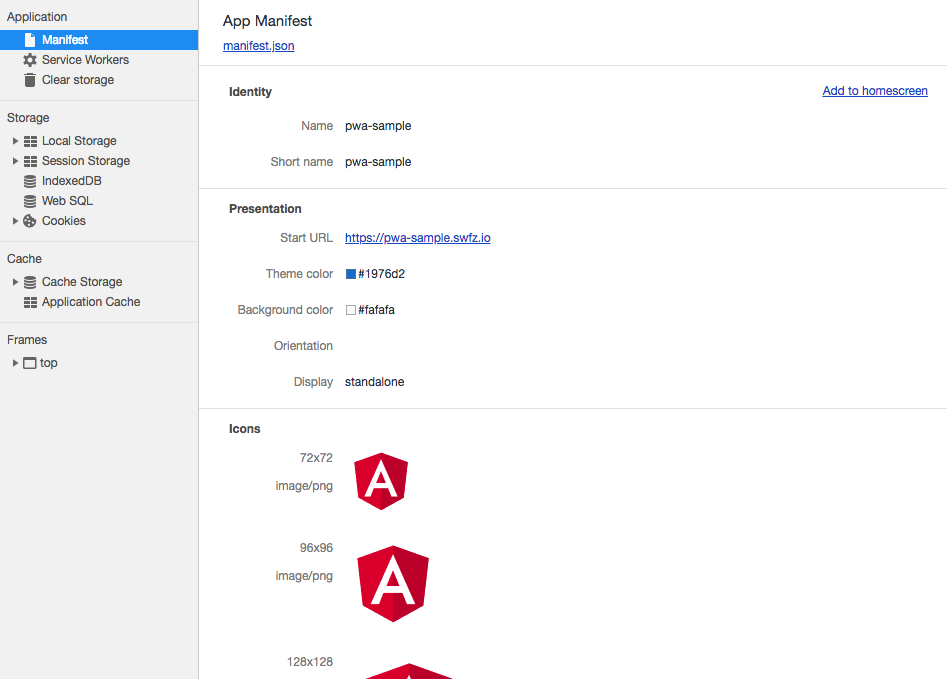Click the App Manifest title
The width and height of the screenshot is (947, 679).
(x=268, y=21)
